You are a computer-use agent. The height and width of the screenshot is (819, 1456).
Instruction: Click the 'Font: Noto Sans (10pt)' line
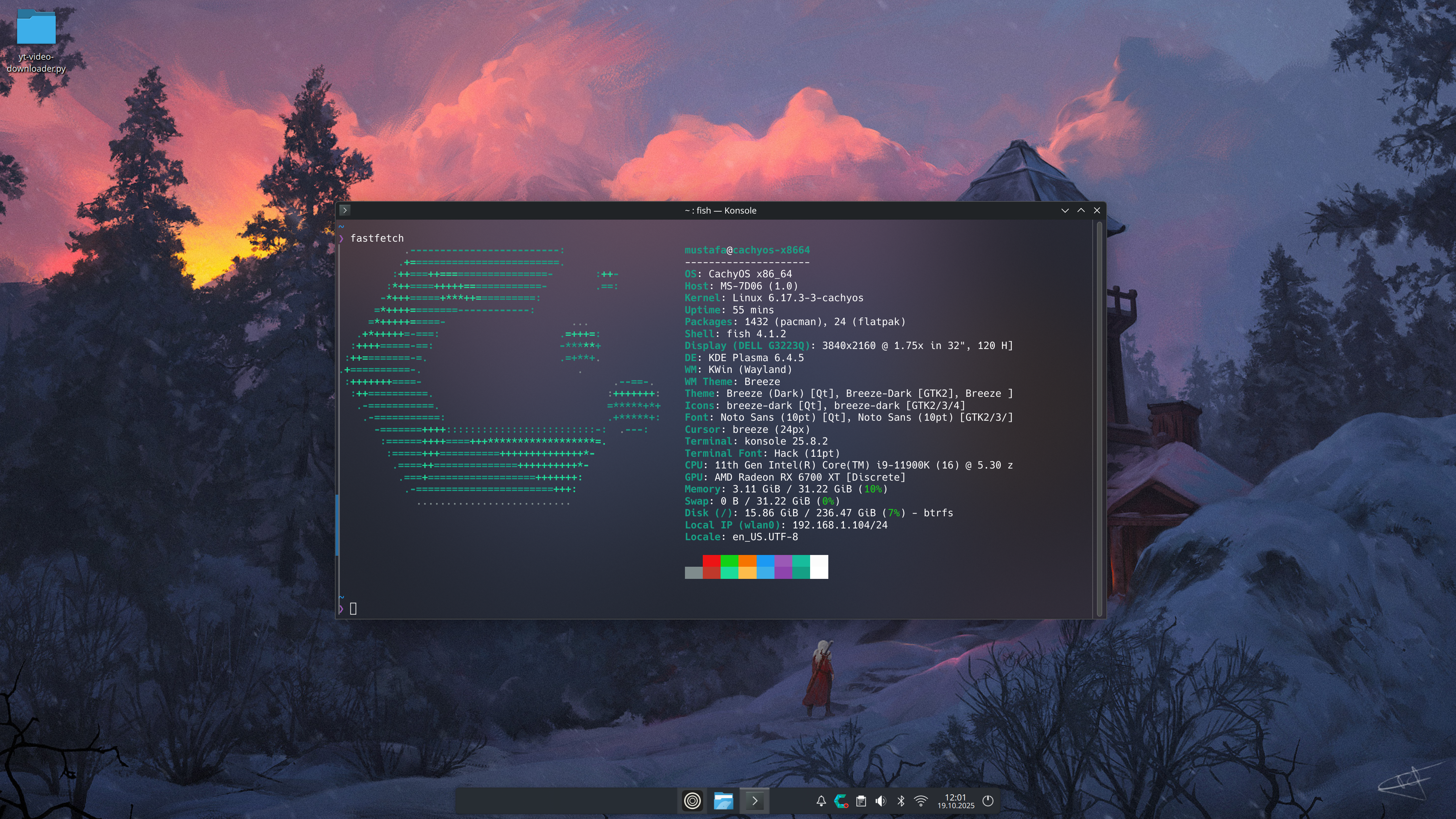pos(849,418)
